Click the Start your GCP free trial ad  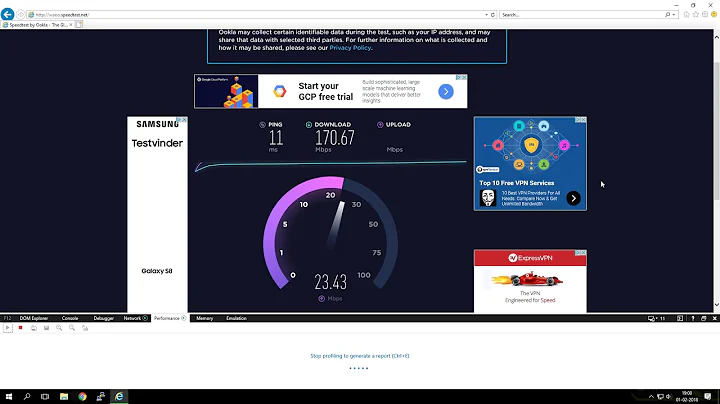tap(331, 91)
